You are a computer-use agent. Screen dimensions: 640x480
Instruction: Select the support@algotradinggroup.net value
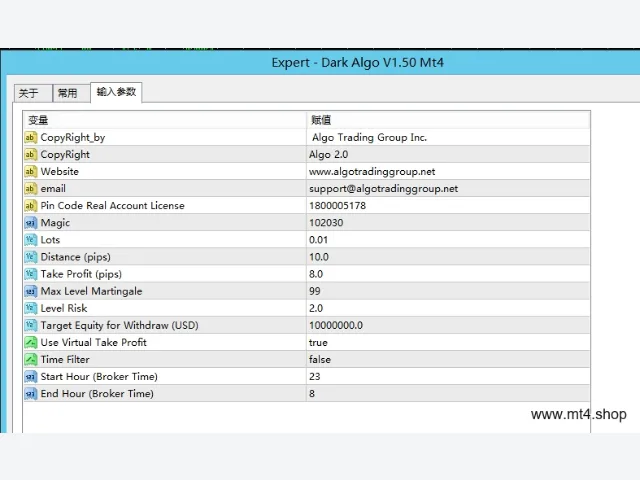click(448, 189)
